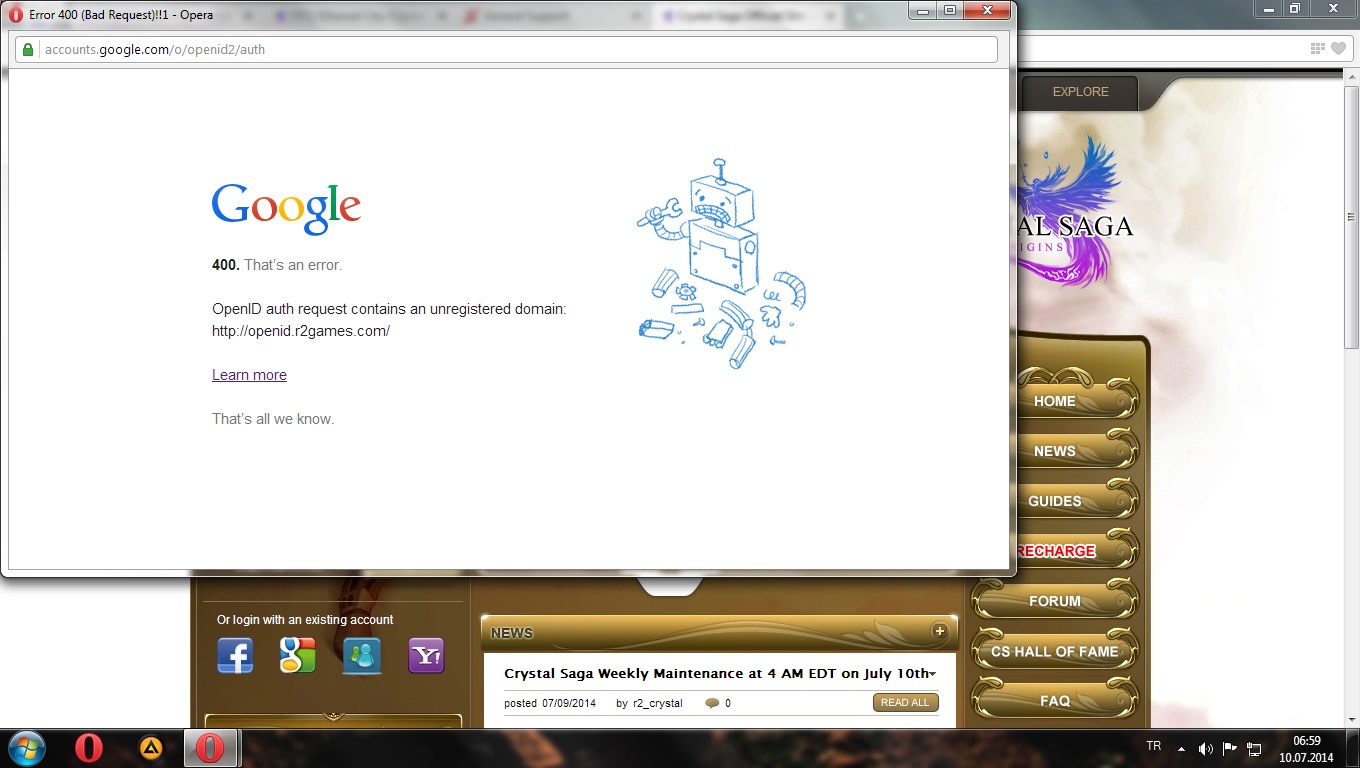Log in with the Google icon
Screen dimensions: 1360x768
pyautogui.click(x=297, y=656)
